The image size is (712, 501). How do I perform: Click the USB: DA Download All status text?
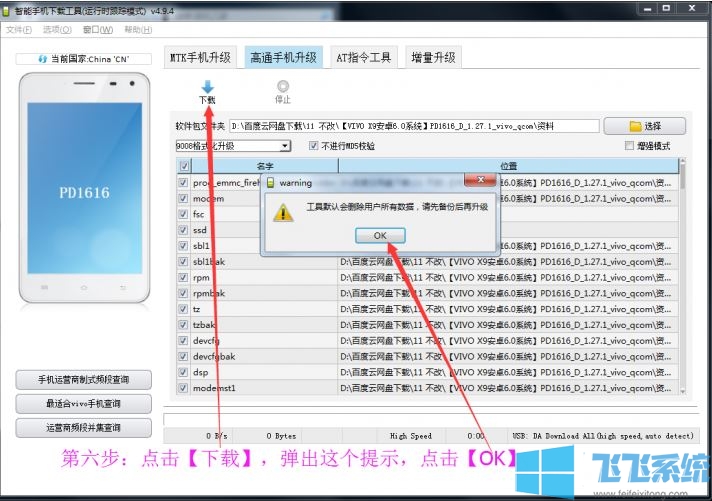coord(603,436)
